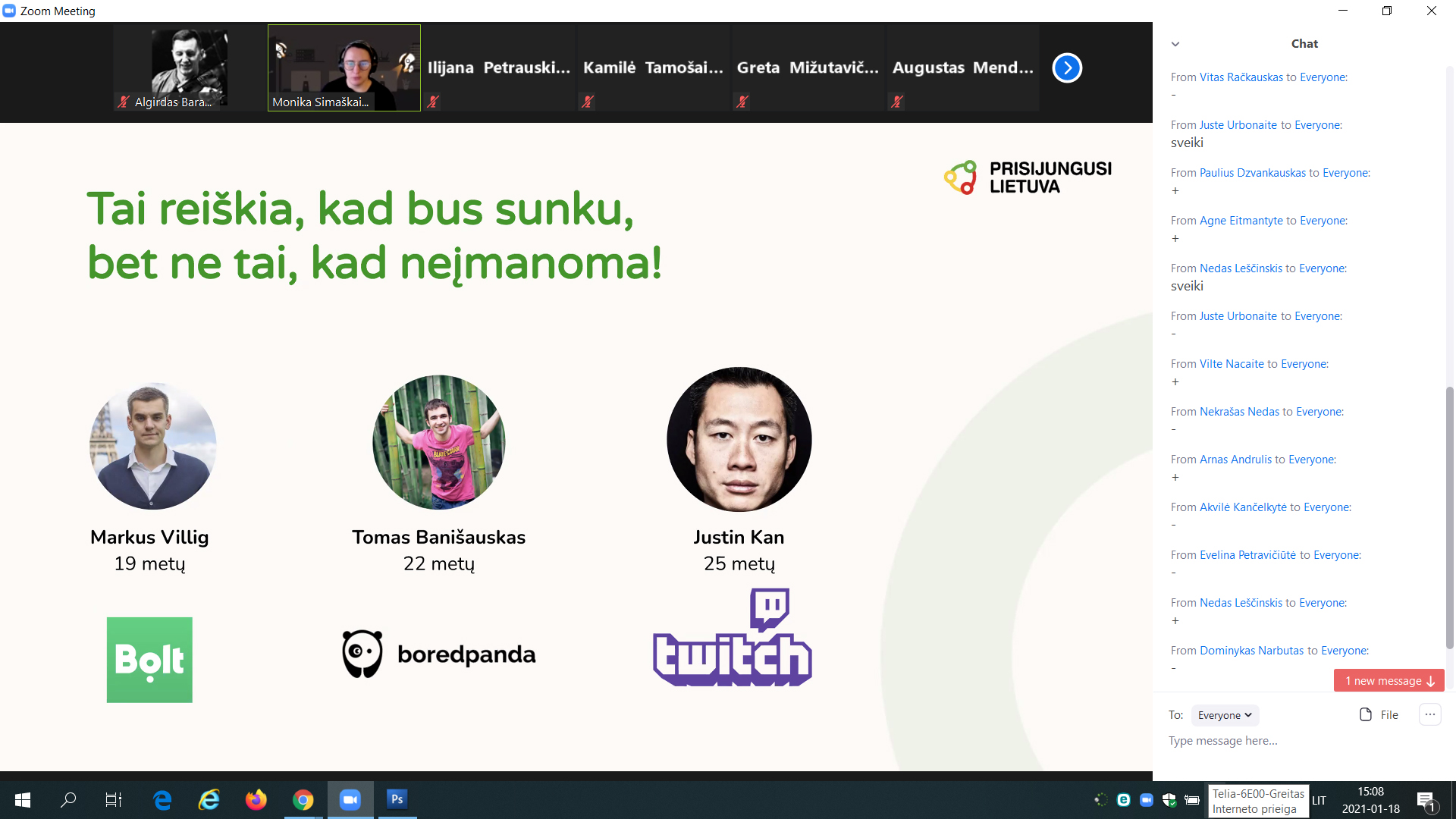Click sender name Vilte Nacaite in chat
The height and width of the screenshot is (819, 1456).
click(x=1232, y=364)
